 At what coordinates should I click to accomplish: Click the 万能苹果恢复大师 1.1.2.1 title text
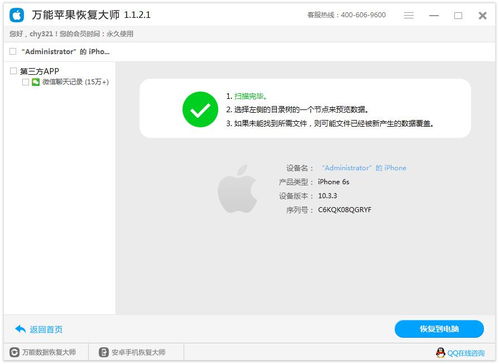tap(91, 15)
